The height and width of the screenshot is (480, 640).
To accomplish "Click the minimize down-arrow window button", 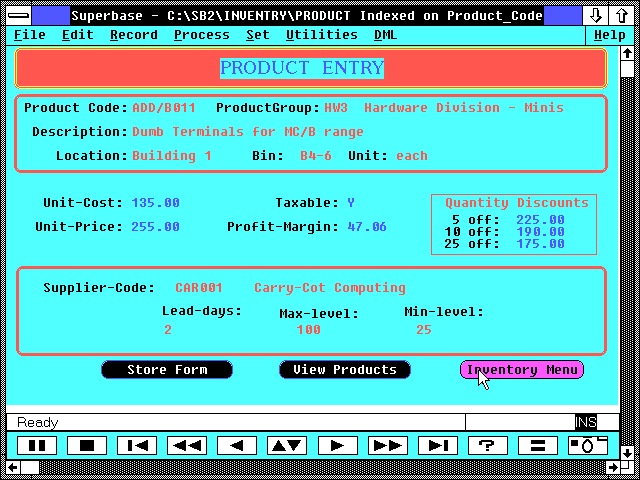I will [x=596, y=16].
